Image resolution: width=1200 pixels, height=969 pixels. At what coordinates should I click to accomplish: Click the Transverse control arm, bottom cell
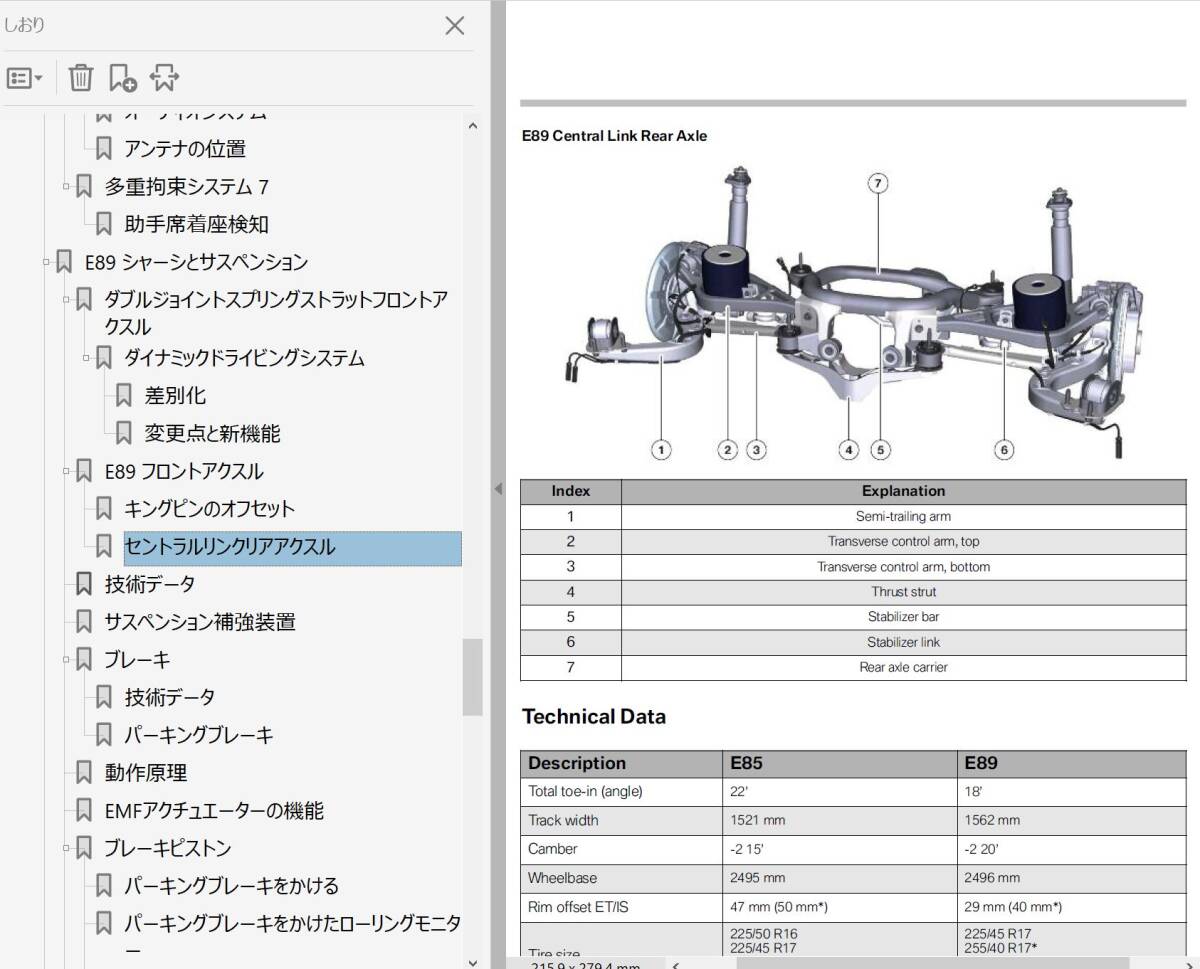903,567
